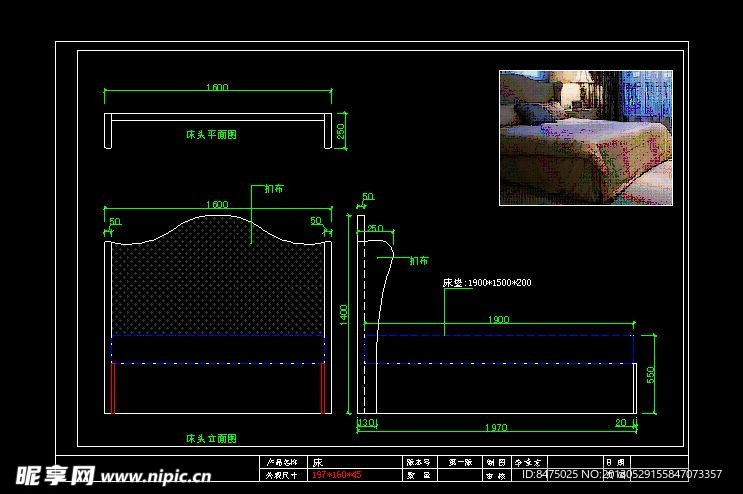
Task: Select the 外观尺寸 title block cell
Action: pyautogui.click(x=282, y=475)
